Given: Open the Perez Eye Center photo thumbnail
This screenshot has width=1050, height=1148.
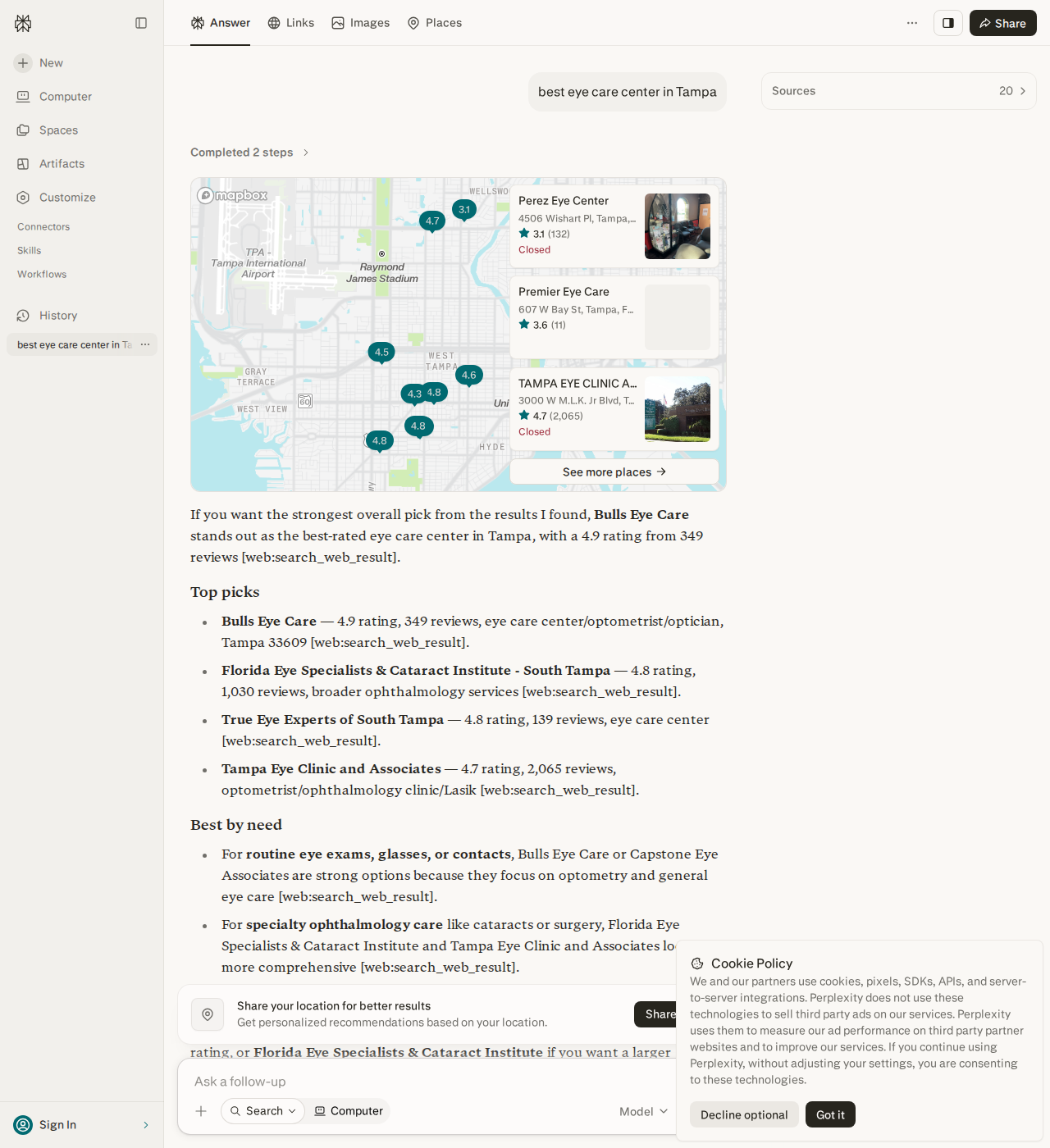Looking at the screenshot, I should 678,226.
